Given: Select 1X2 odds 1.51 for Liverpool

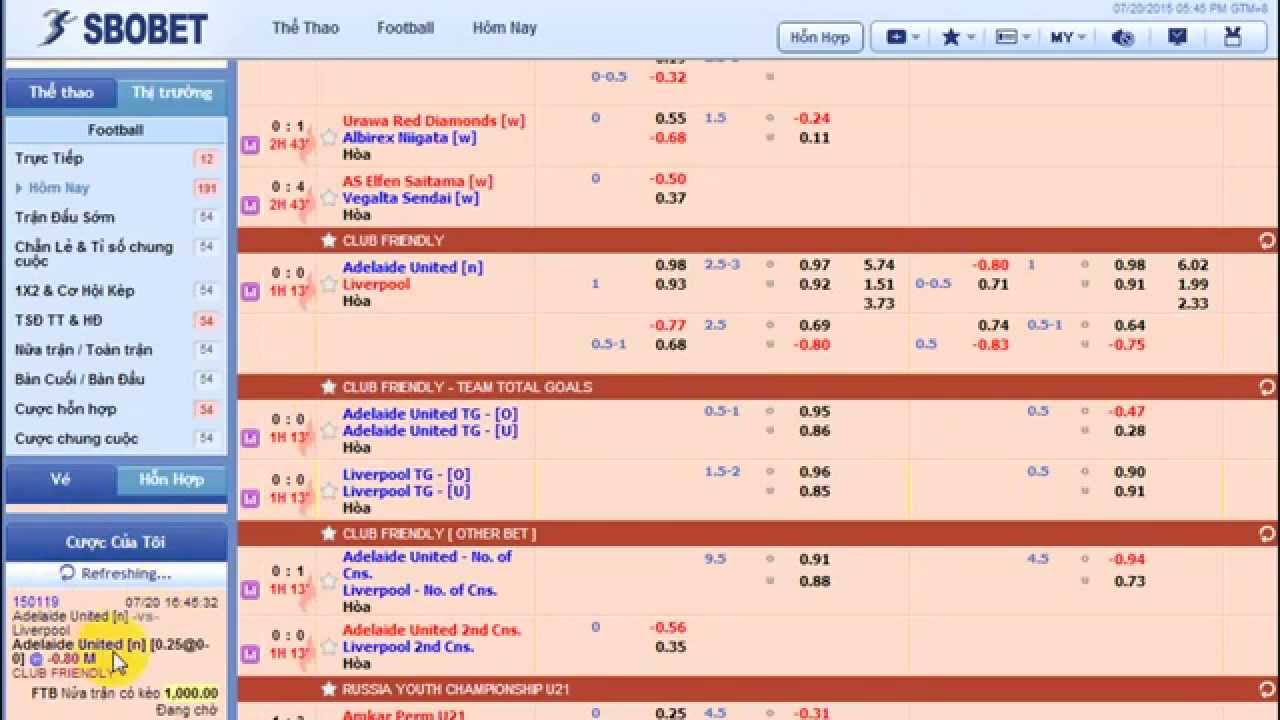Looking at the screenshot, I should pyautogui.click(x=879, y=284).
